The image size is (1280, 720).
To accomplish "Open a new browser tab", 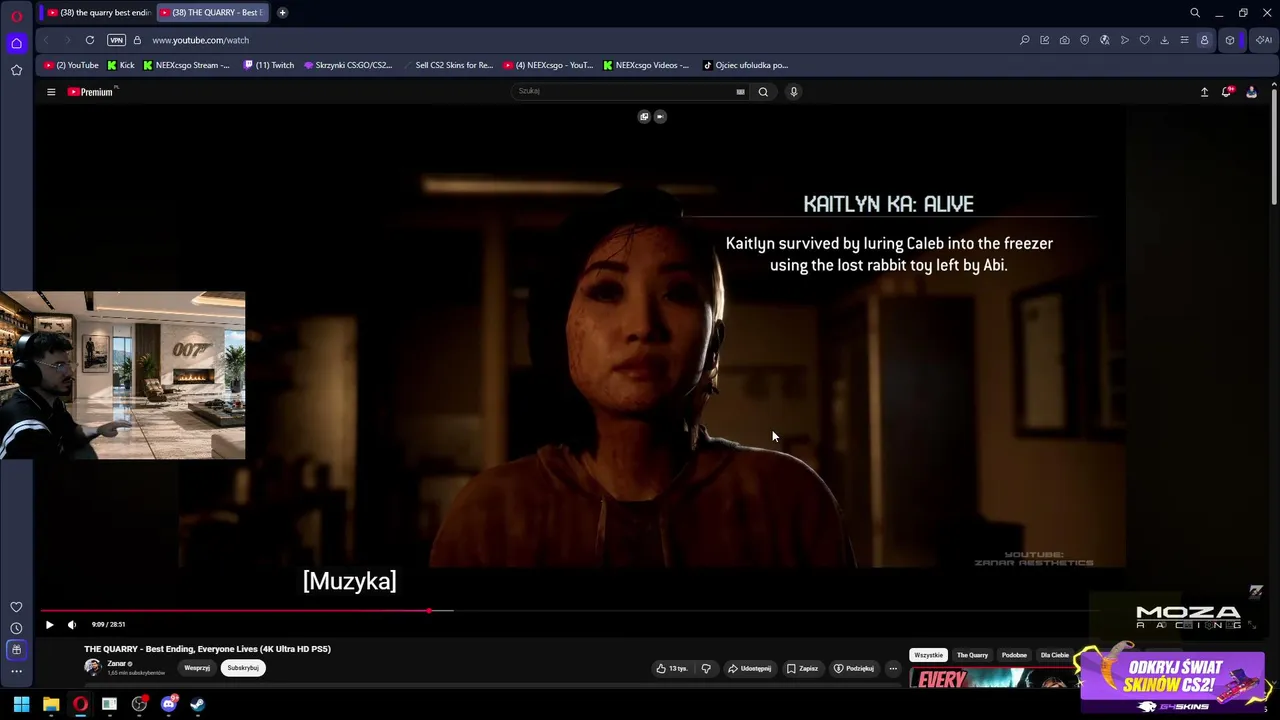I will (x=282, y=12).
